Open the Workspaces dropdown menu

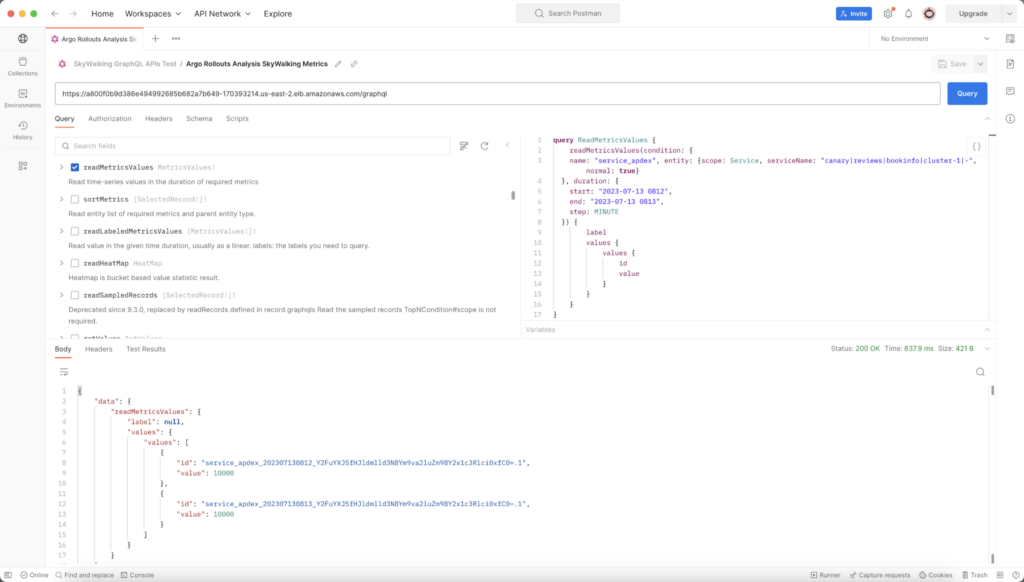coord(153,14)
